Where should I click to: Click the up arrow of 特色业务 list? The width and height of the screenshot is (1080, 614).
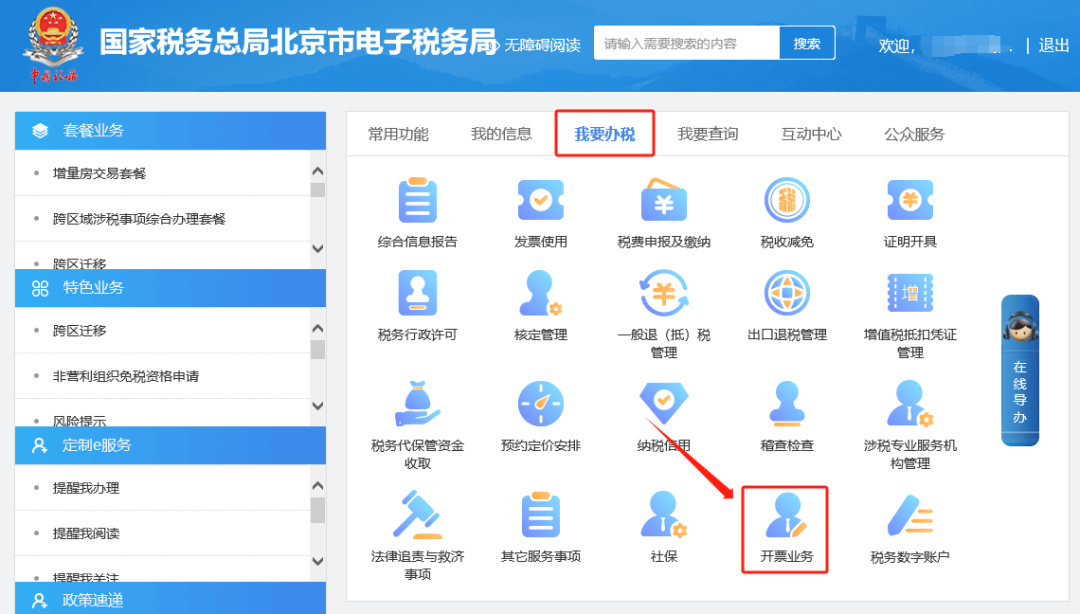tap(318, 328)
